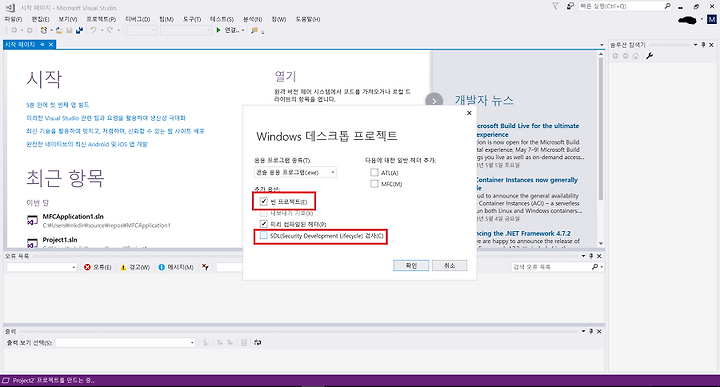Pin the 시작 페이지 tab

coord(42,45)
